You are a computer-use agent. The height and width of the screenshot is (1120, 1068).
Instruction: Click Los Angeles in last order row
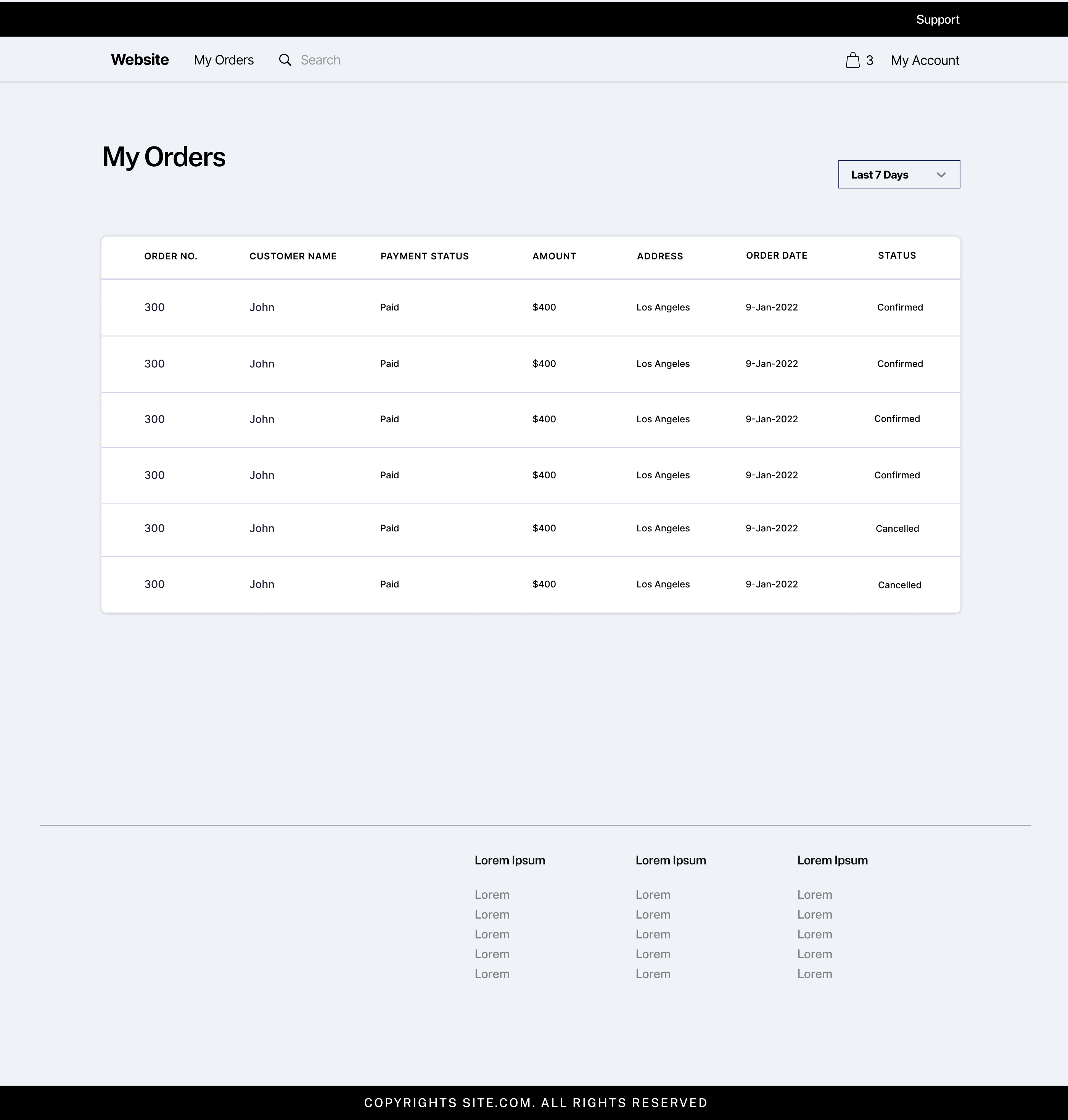(x=663, y=585)
